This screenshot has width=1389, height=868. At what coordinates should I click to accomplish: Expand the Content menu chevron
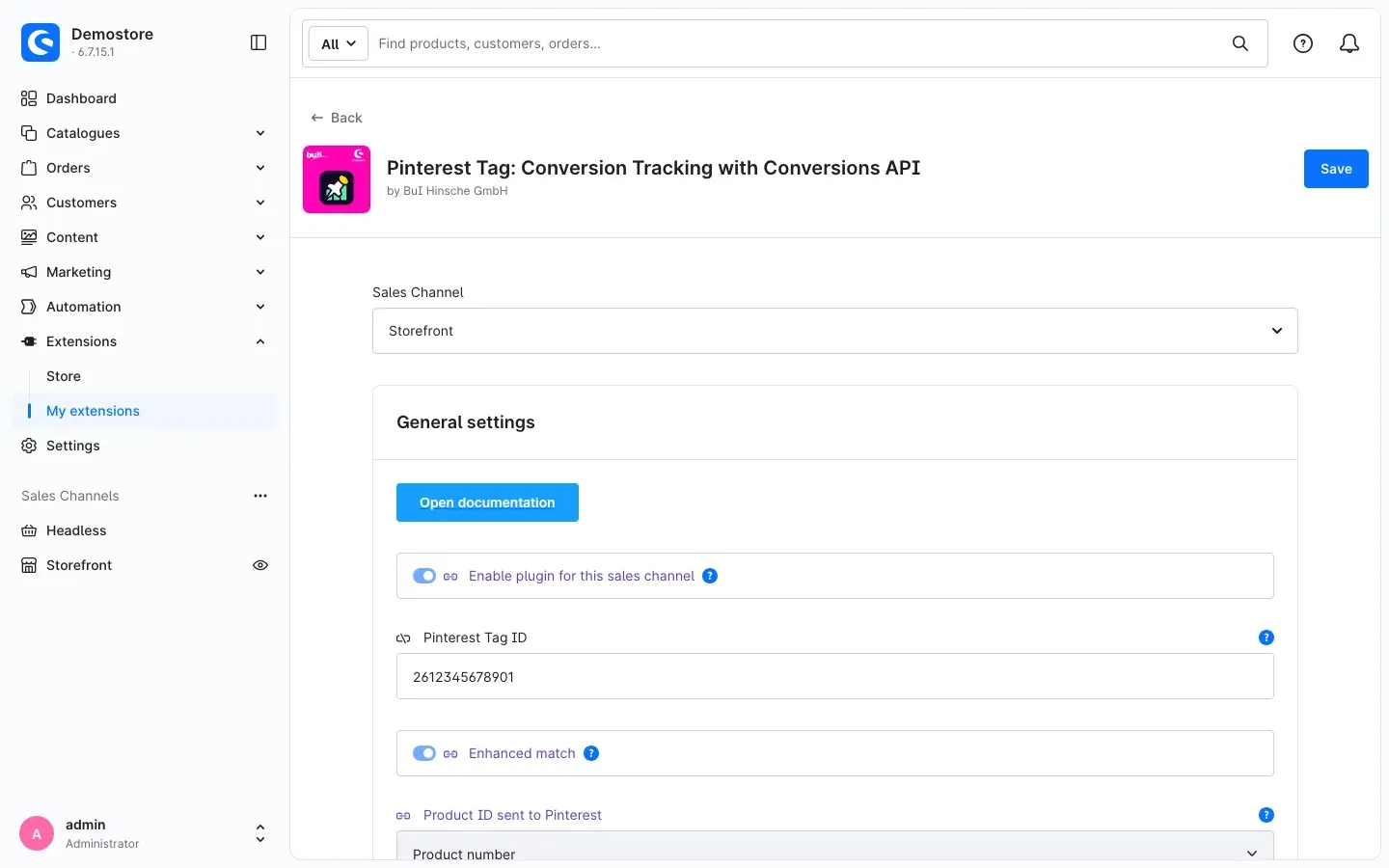click(x=260, y=237)
